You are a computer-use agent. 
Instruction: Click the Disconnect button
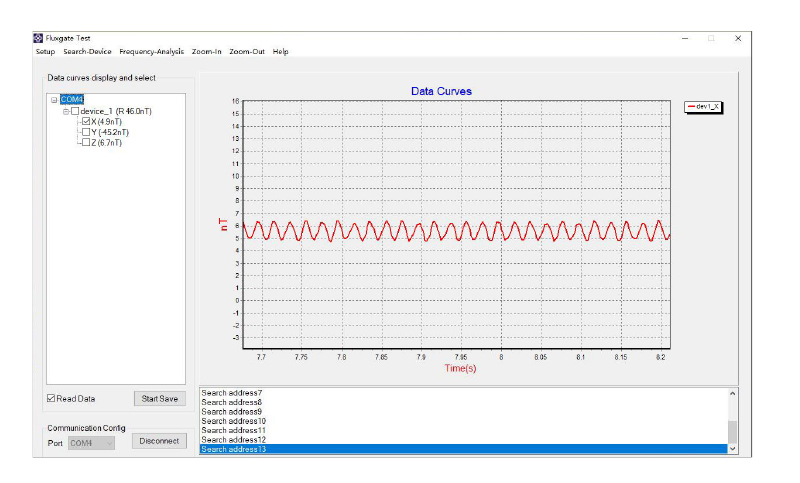tap(159, 441)
